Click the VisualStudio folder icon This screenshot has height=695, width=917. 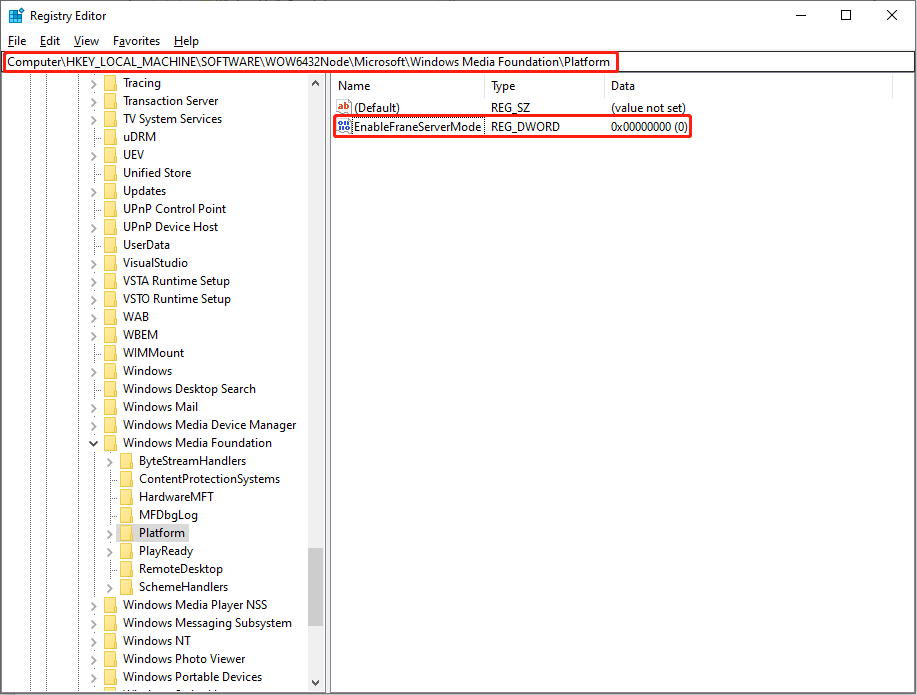tap(110, 263)
